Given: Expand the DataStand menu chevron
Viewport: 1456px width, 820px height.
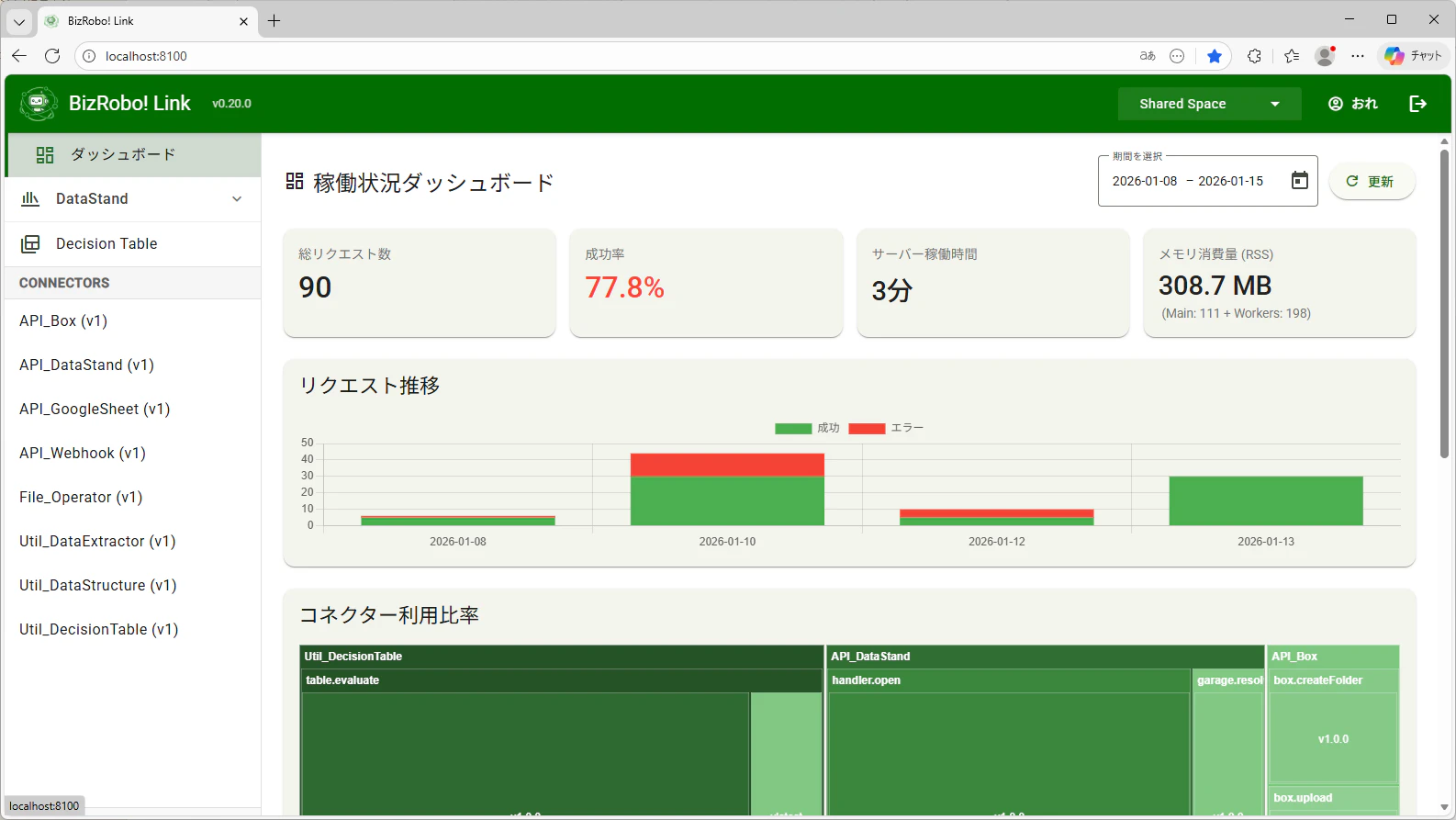Looking at the screenshot, I should (237, 198).
